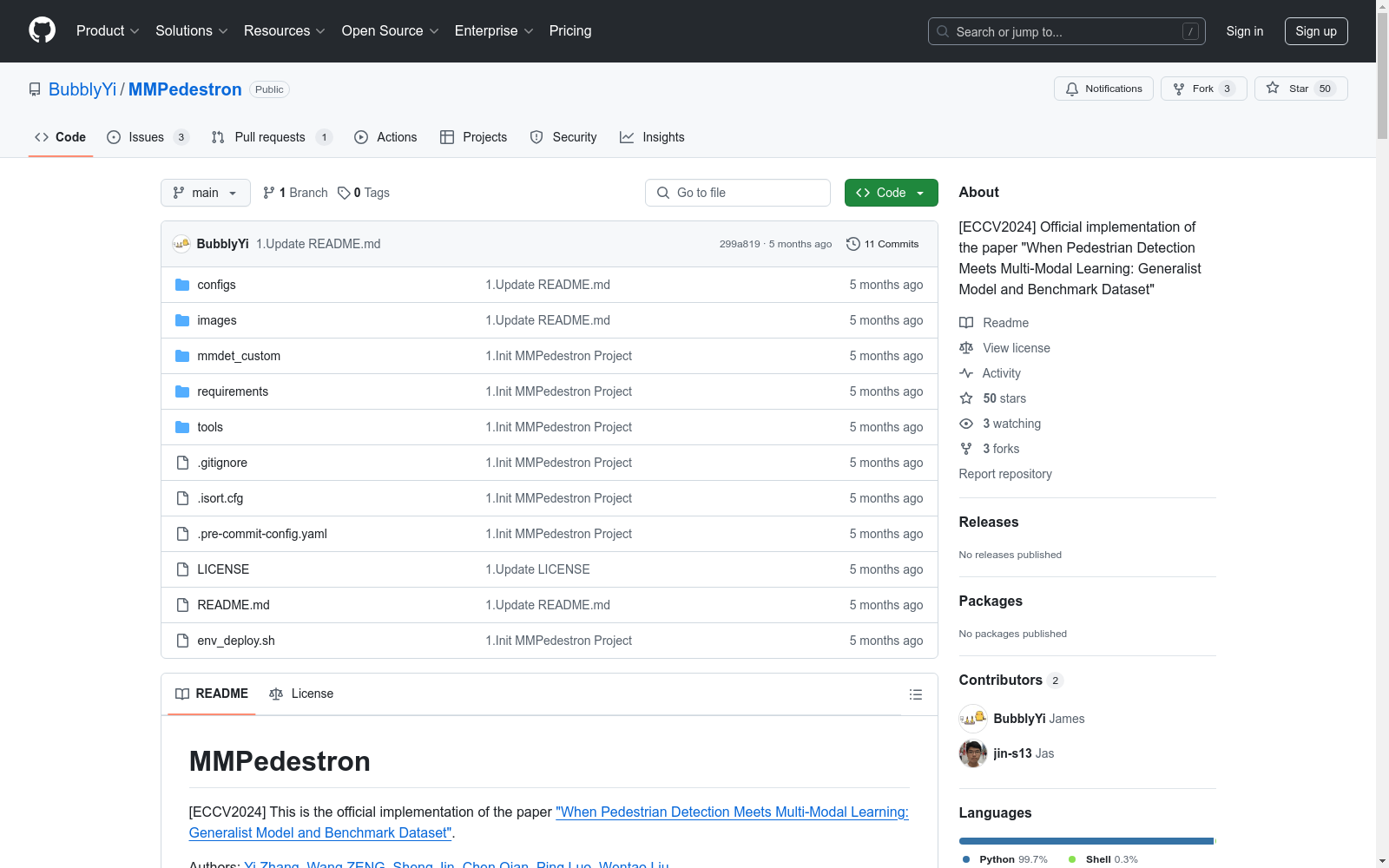This screenshot has height=868, width=1389.
Task: Expand the Enterprise menu
Action: tap(494, 30)
